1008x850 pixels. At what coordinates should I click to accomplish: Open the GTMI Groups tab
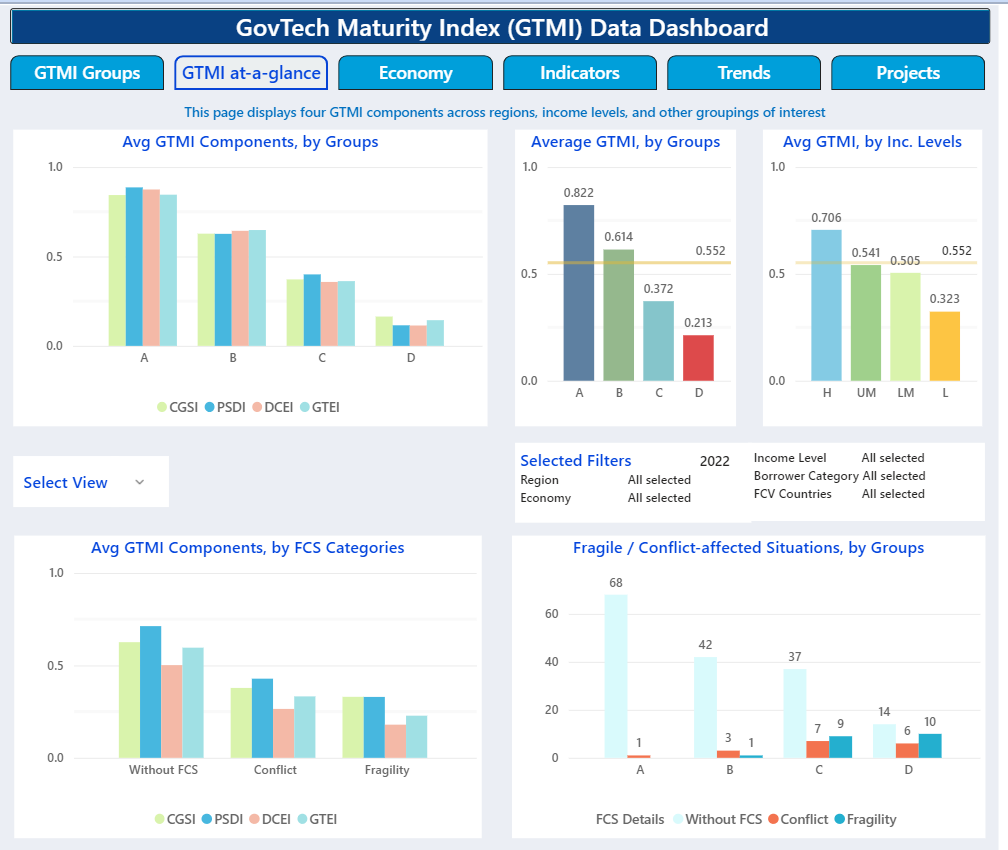pyautogui.click(x=87, y=73)
